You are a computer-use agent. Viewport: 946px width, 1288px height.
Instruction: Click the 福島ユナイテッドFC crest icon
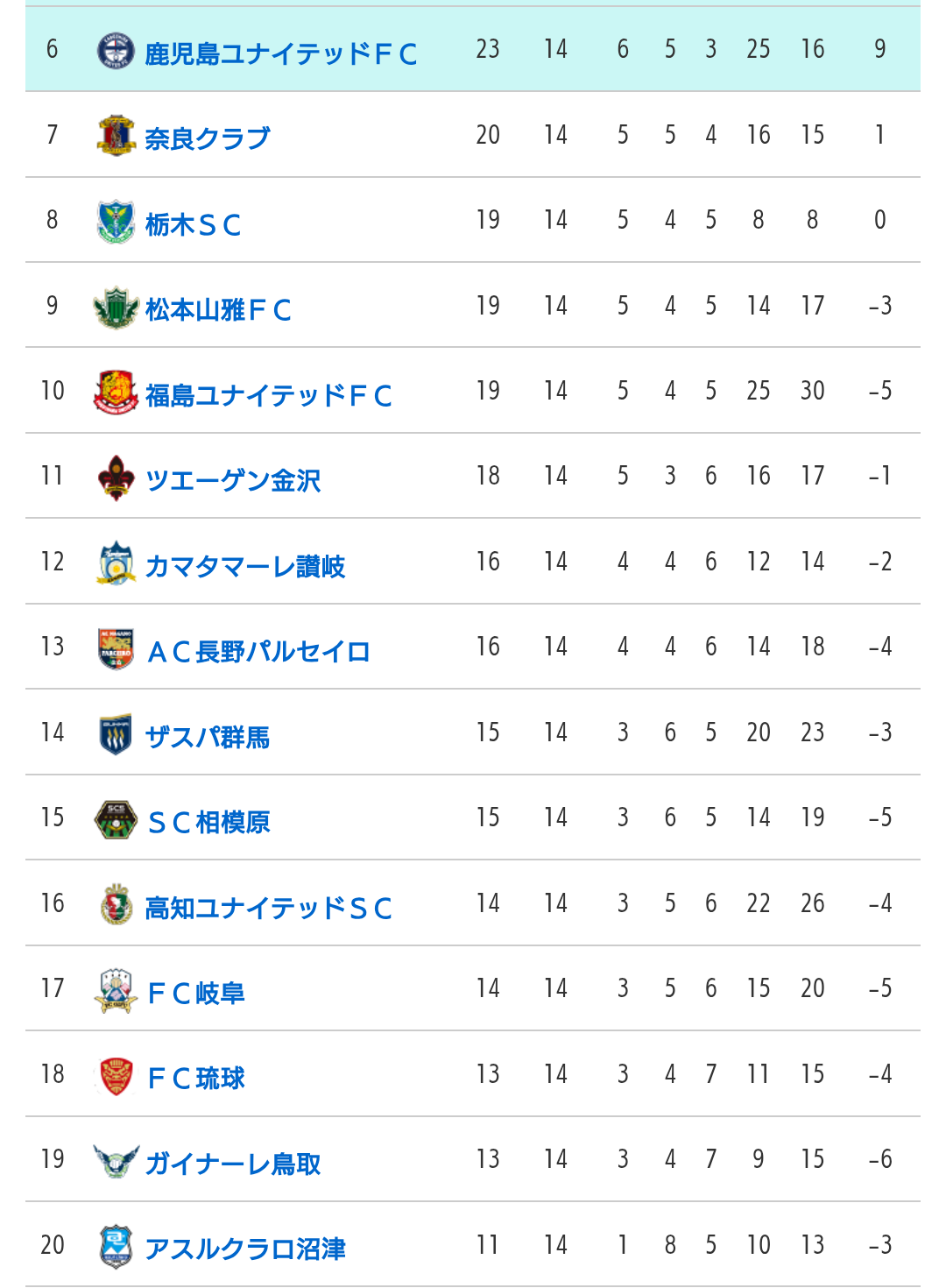[116, 392]
